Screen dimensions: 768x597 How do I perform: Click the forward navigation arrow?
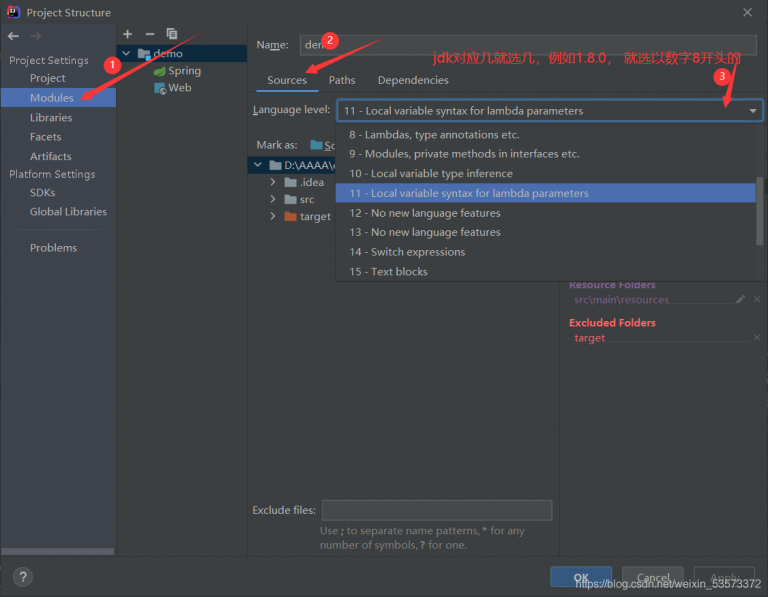pyautogui.click(x=36, y=35)
